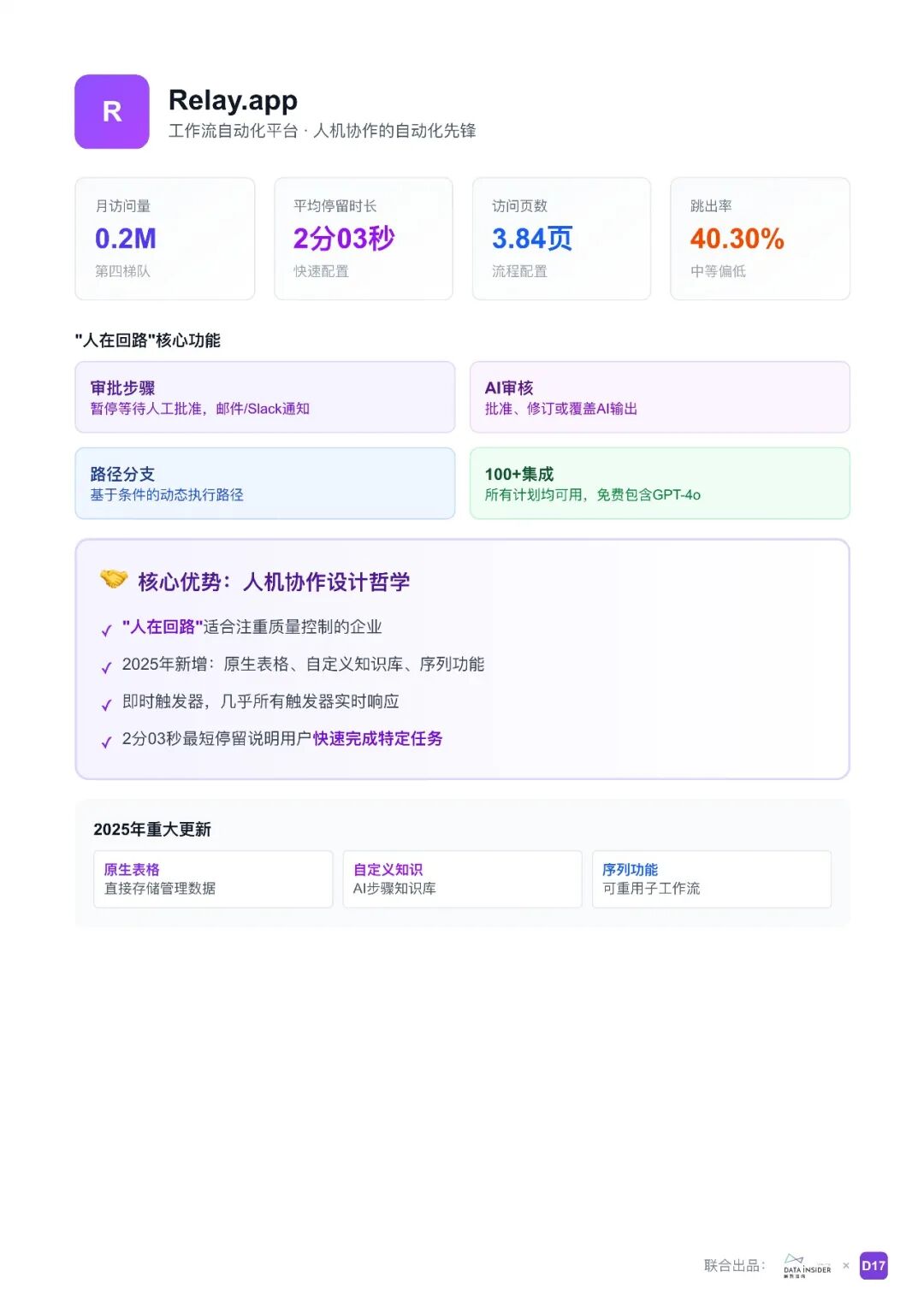Click text 所有计划均可用，免费包含GPT-4o
Viewport: 924px width, 1307px height.
[593, 495]
